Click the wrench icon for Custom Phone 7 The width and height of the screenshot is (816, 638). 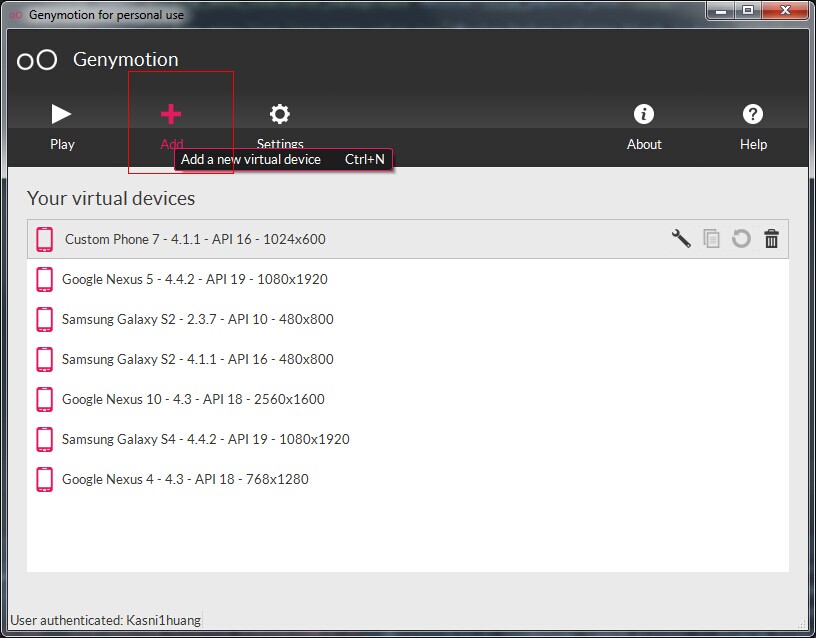click(681, 239)
